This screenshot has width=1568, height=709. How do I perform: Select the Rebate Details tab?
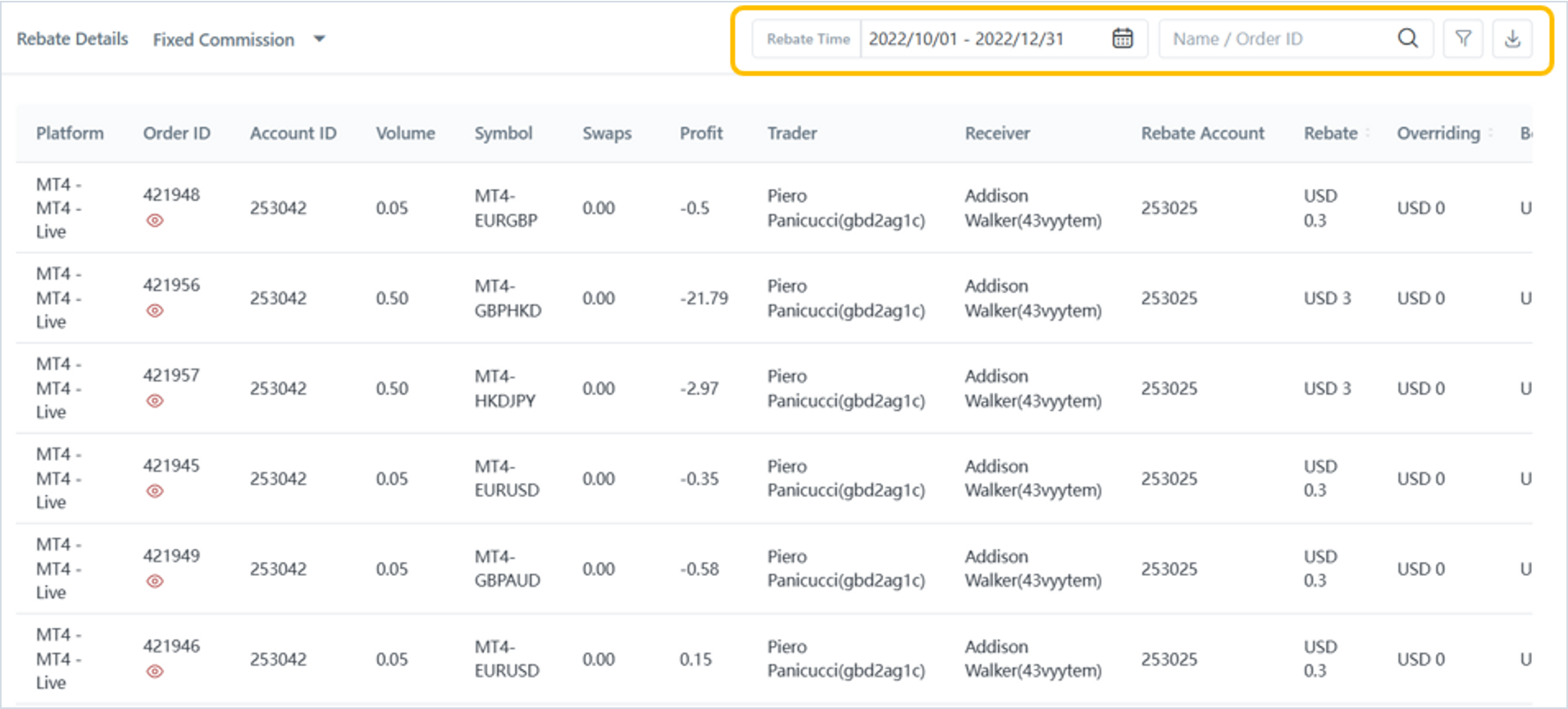point(72,39)
